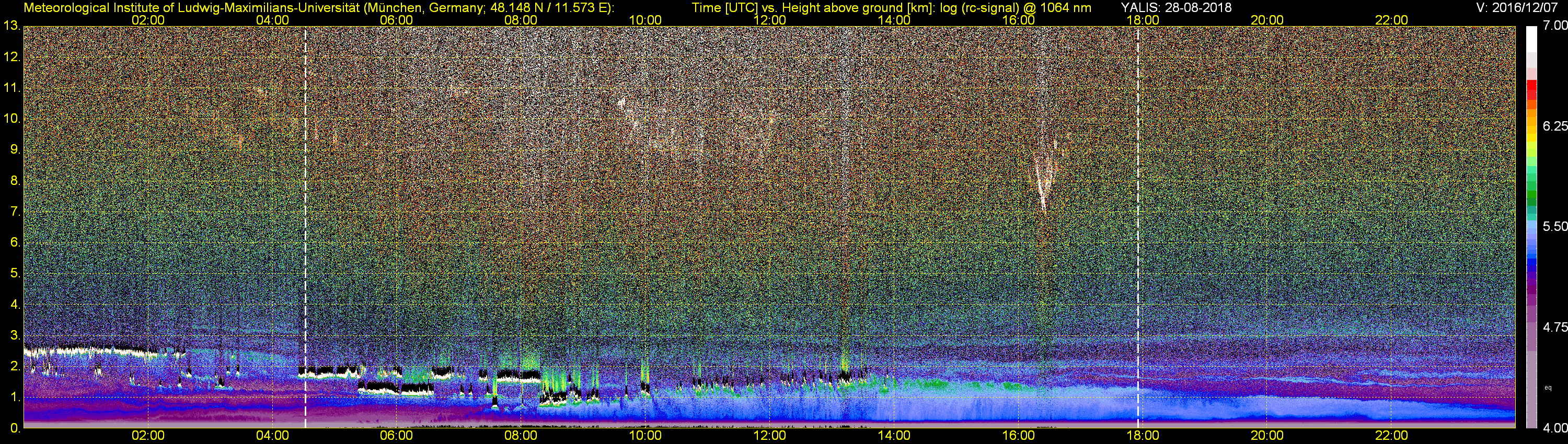Click the 14:00 label on the top time axis
This screenshot has height=444, width=1568.
click(894, 20)
